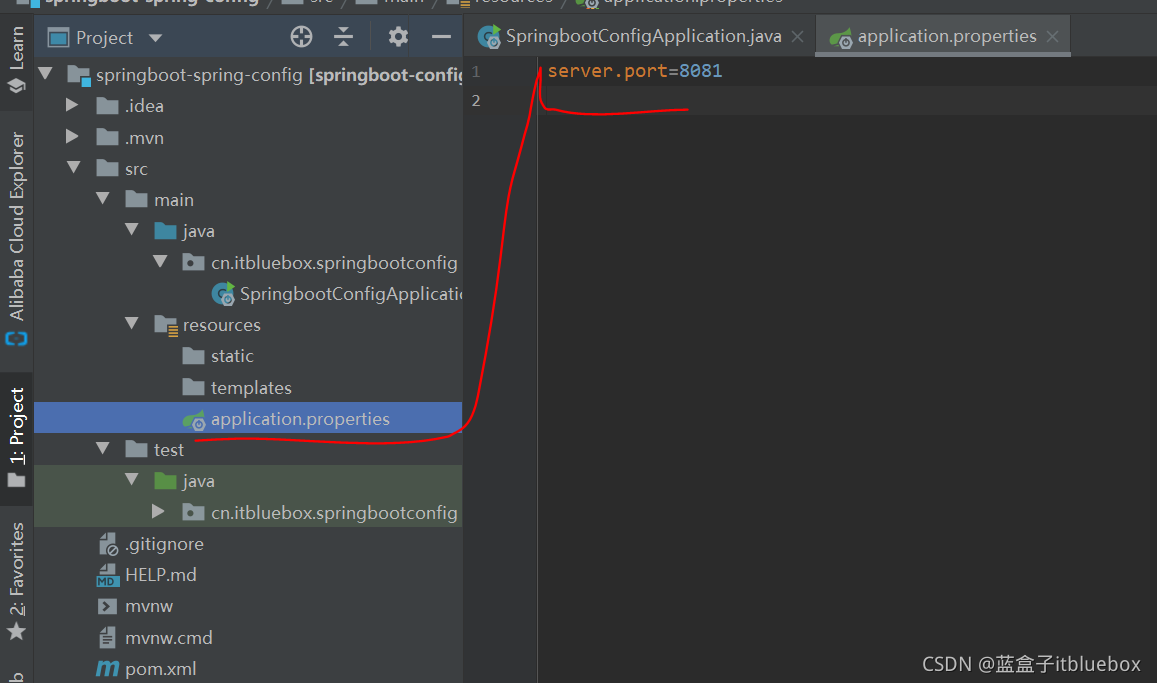1157x683 pixels.
Task: Click the resources folder icon
Action: 166,325
